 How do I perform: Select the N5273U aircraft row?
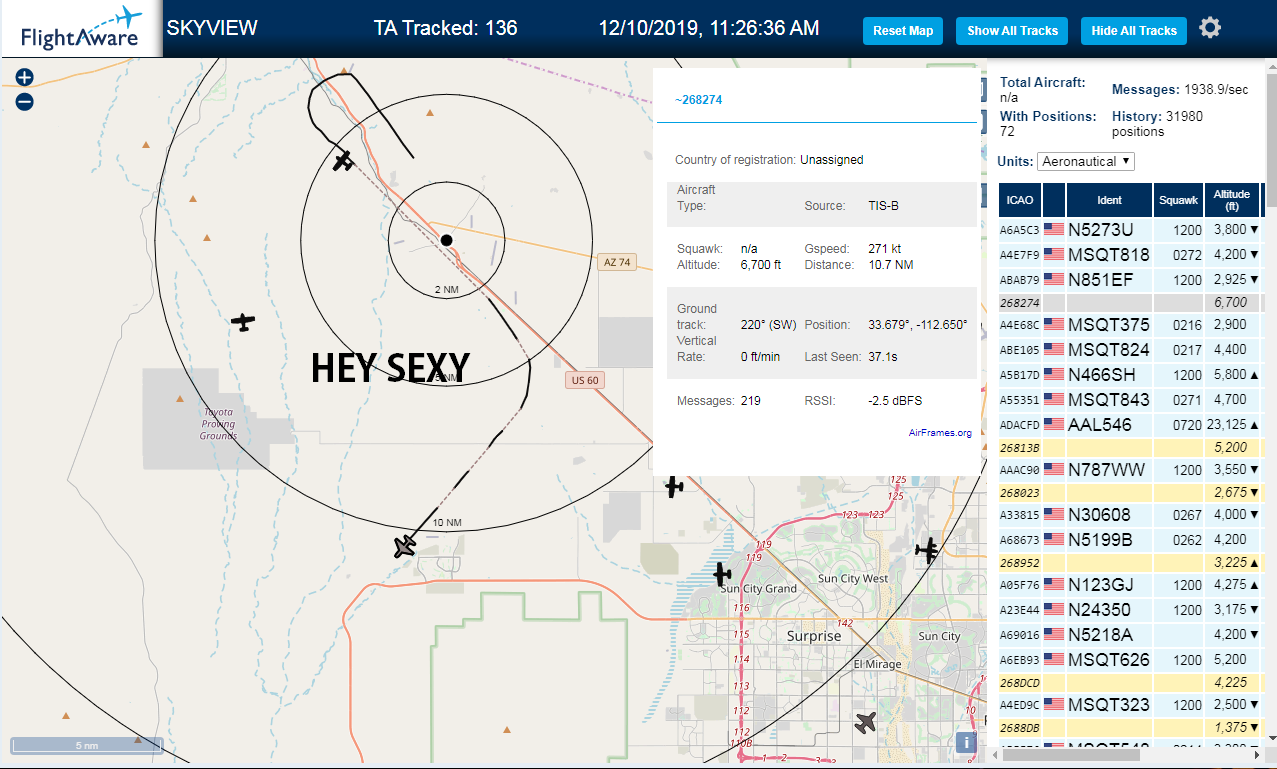click(1130, 229)
